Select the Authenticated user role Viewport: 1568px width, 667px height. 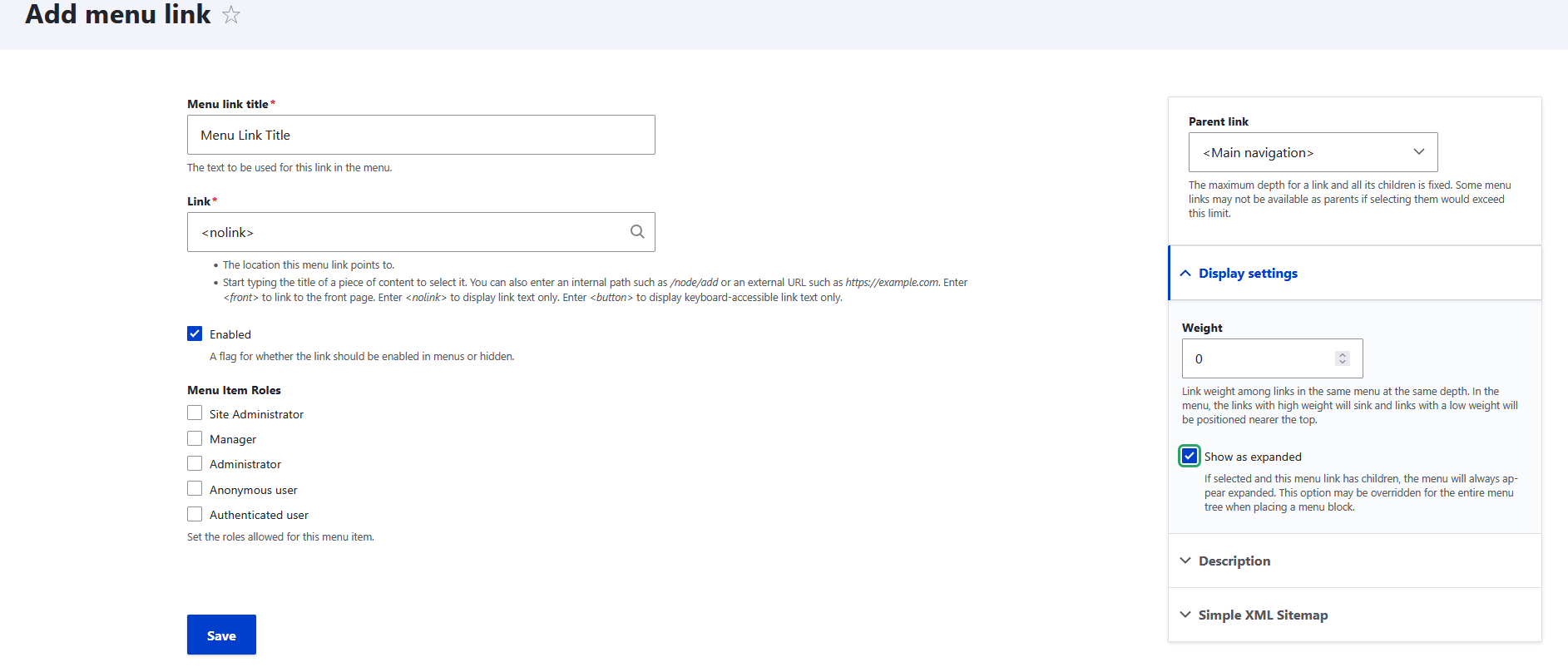(x=195, y=514)
